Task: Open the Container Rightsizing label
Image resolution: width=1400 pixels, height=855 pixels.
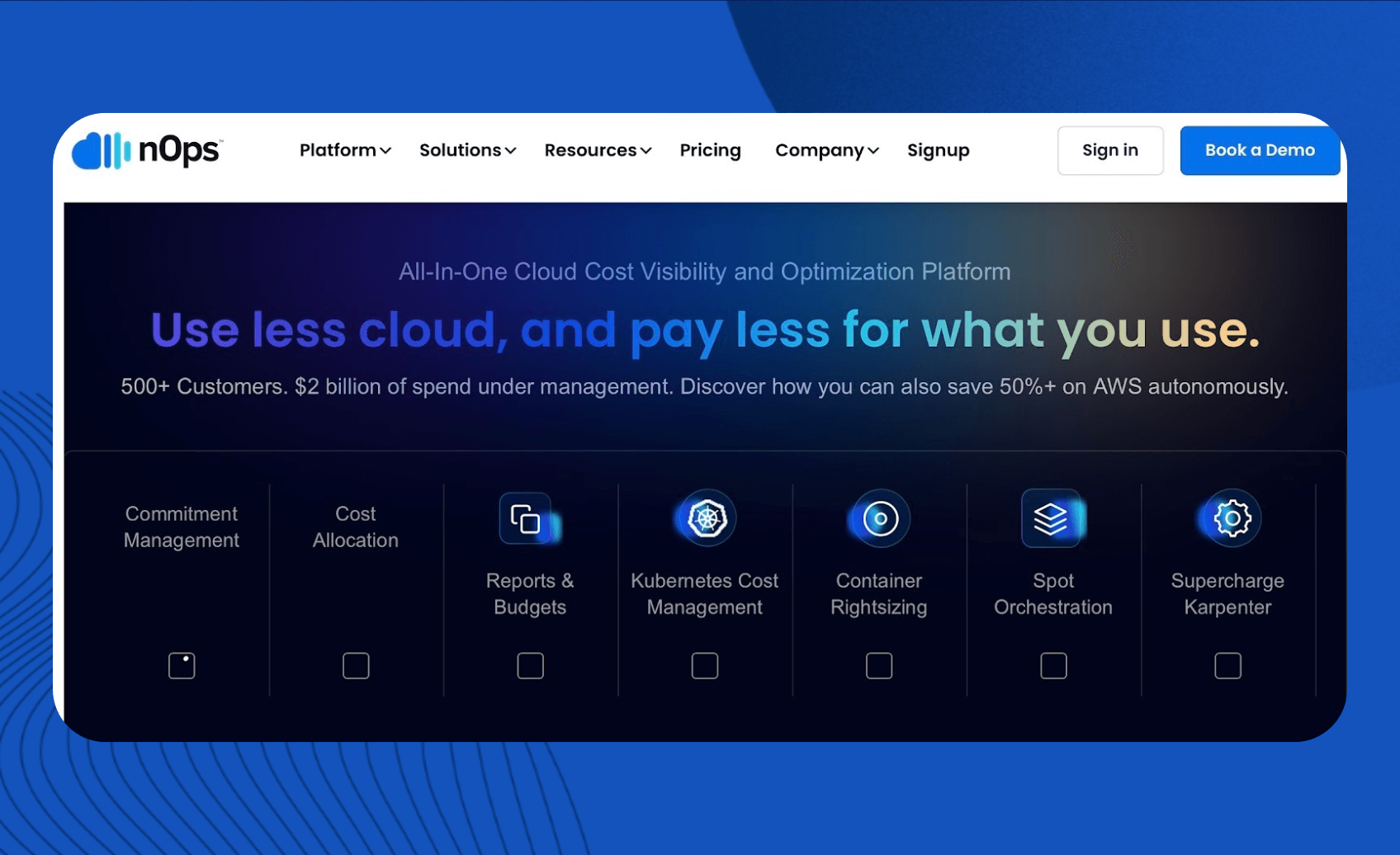Action: coord(879,593)
